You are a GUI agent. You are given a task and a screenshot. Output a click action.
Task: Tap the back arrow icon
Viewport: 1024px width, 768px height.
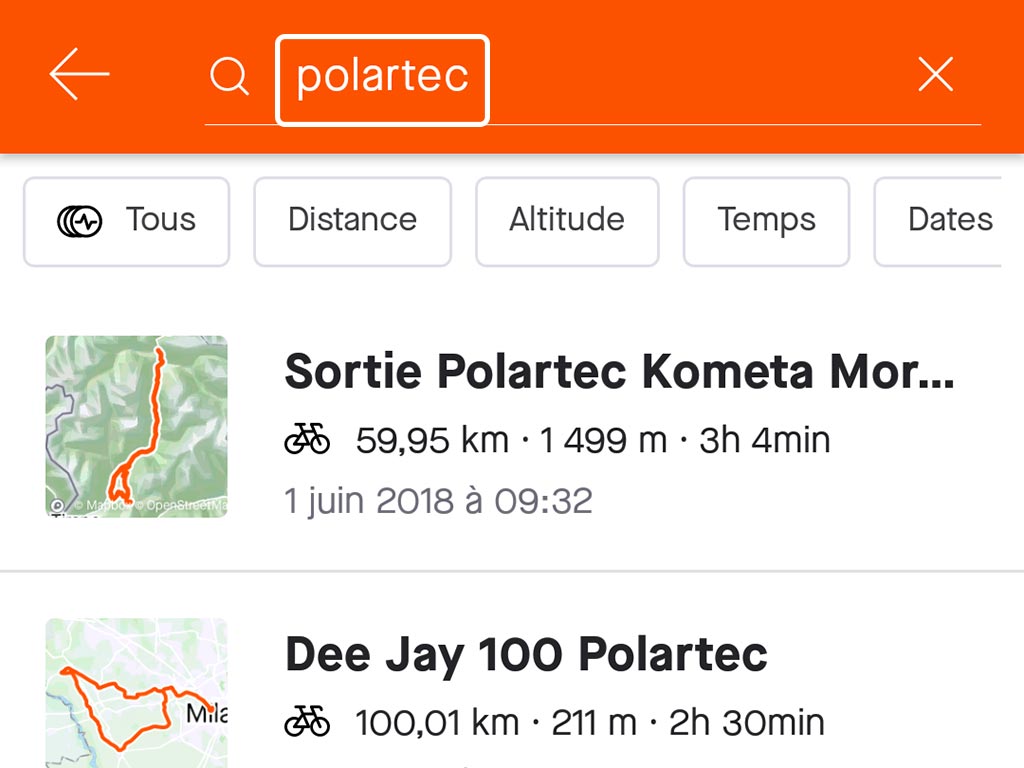(x=79, y=74)
